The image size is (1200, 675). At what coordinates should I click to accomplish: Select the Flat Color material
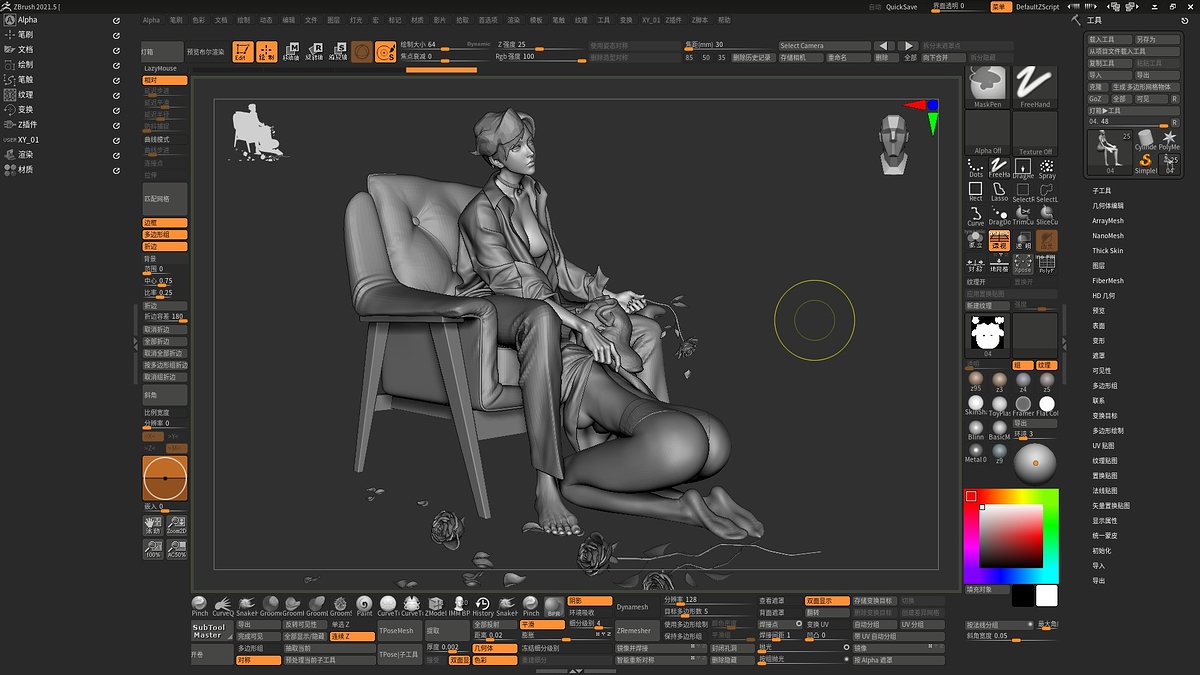click(1047, 405)
